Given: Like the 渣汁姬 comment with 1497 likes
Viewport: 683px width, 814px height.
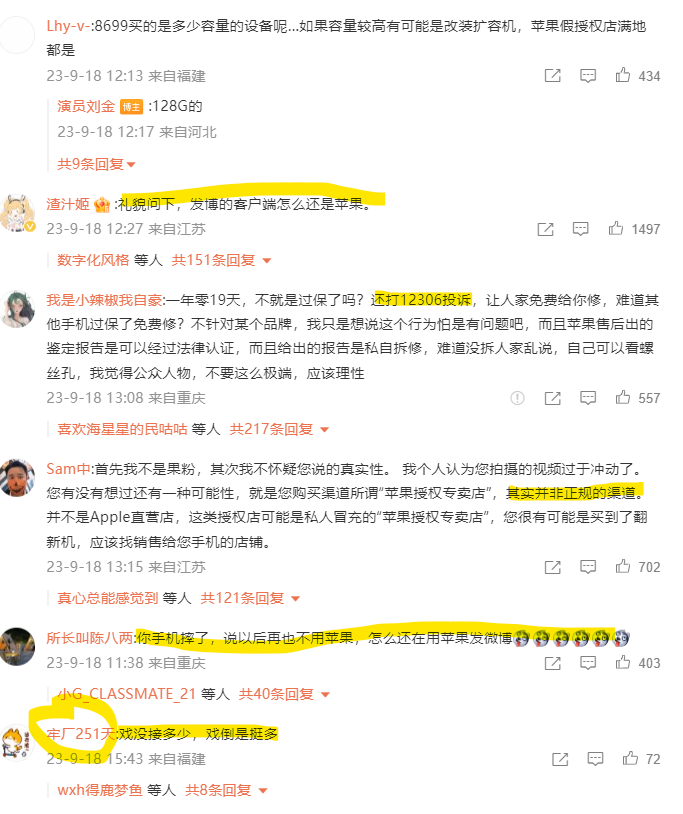Looking at the screenshot, I should 616,228.
